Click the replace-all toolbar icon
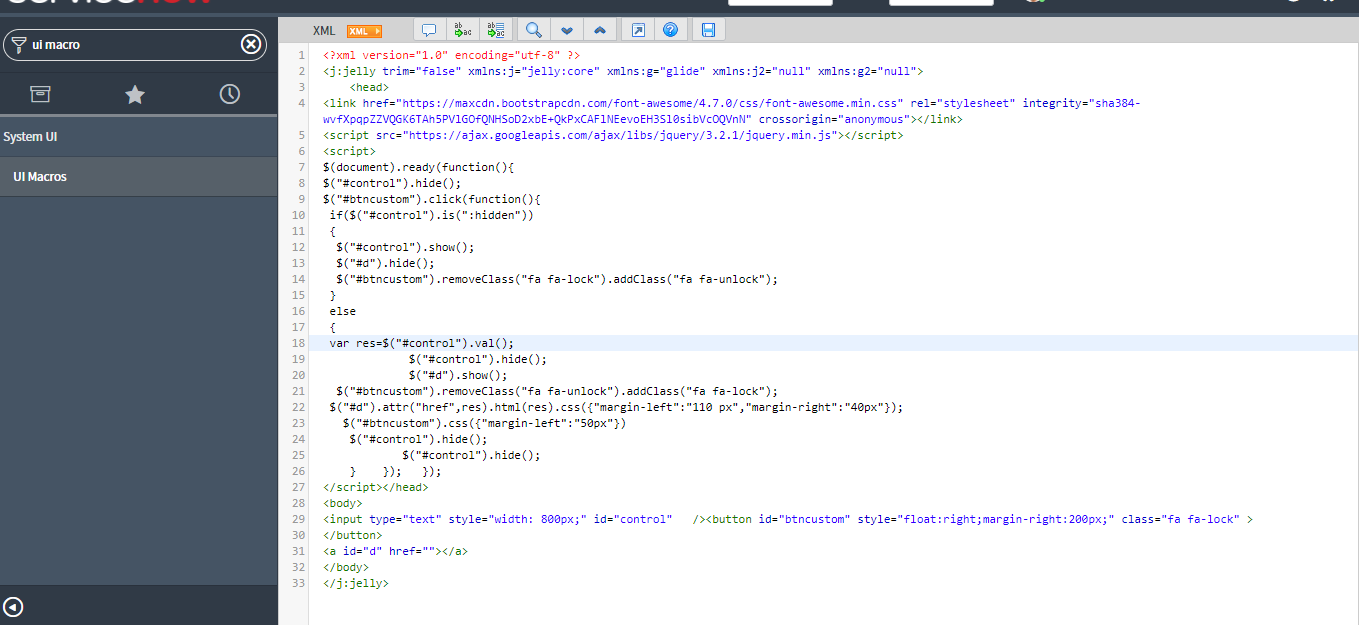The image size is (1359, 625). [496, 29]
